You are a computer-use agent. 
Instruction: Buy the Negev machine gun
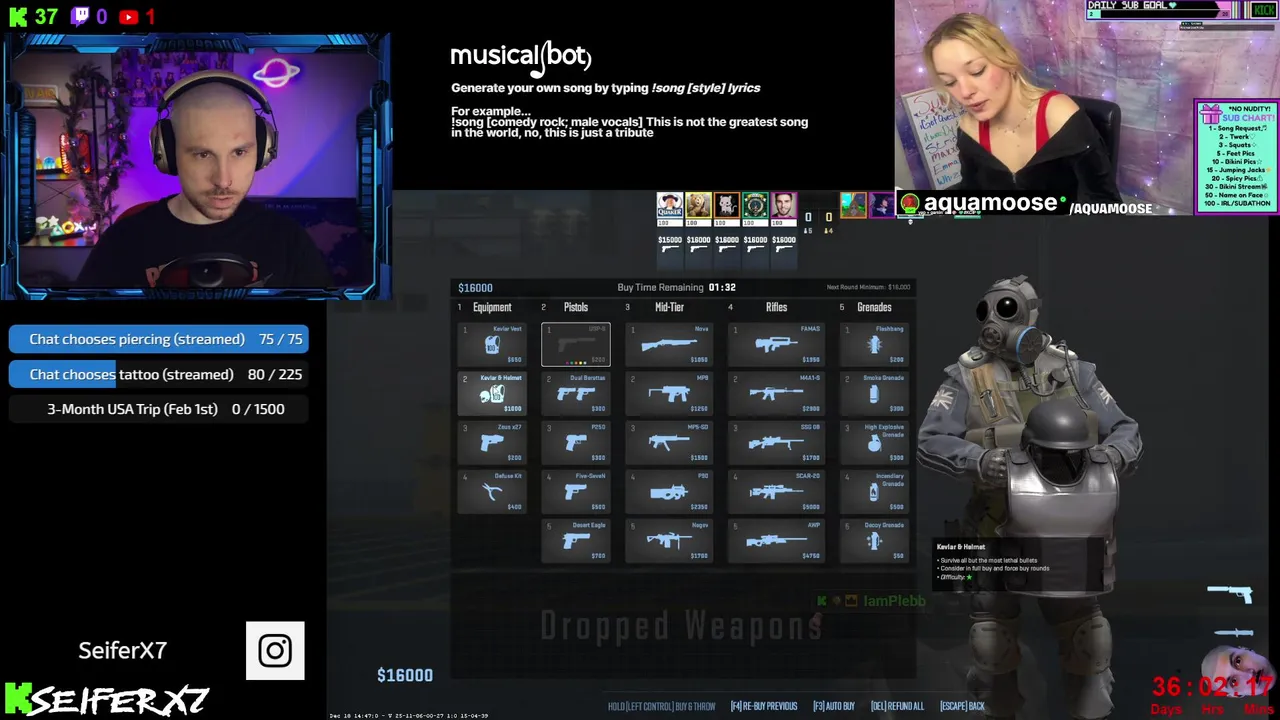[x=669, y=540]
